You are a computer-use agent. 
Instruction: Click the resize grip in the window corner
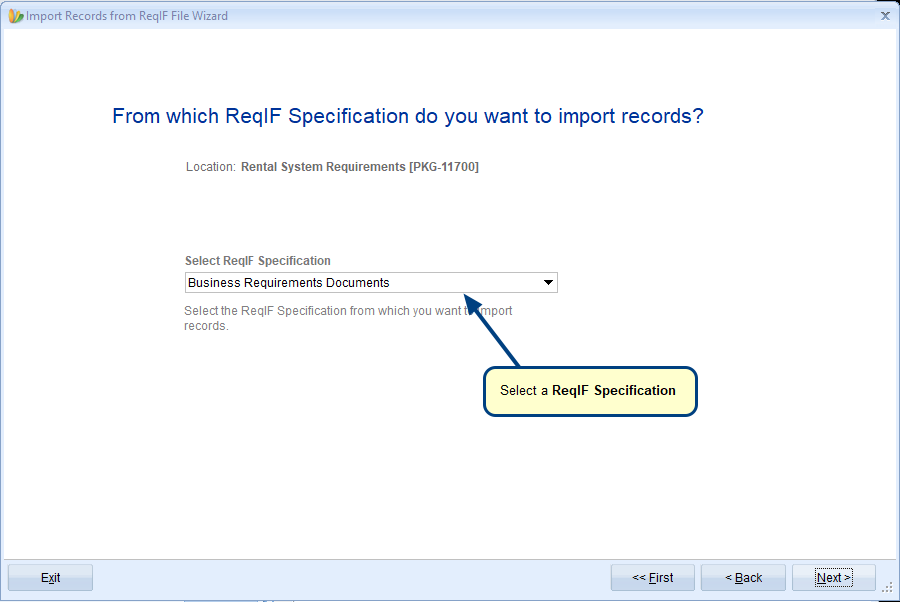point(888,588)
